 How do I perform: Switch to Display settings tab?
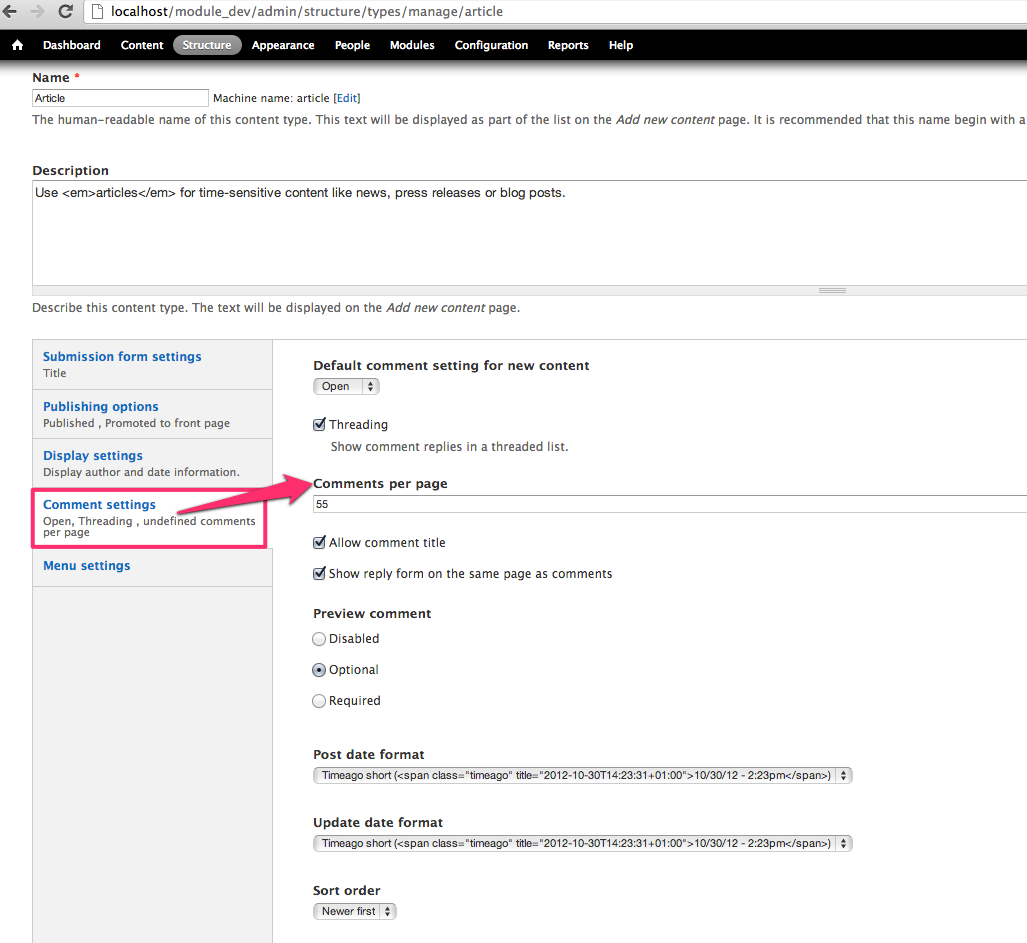[153, 463]
